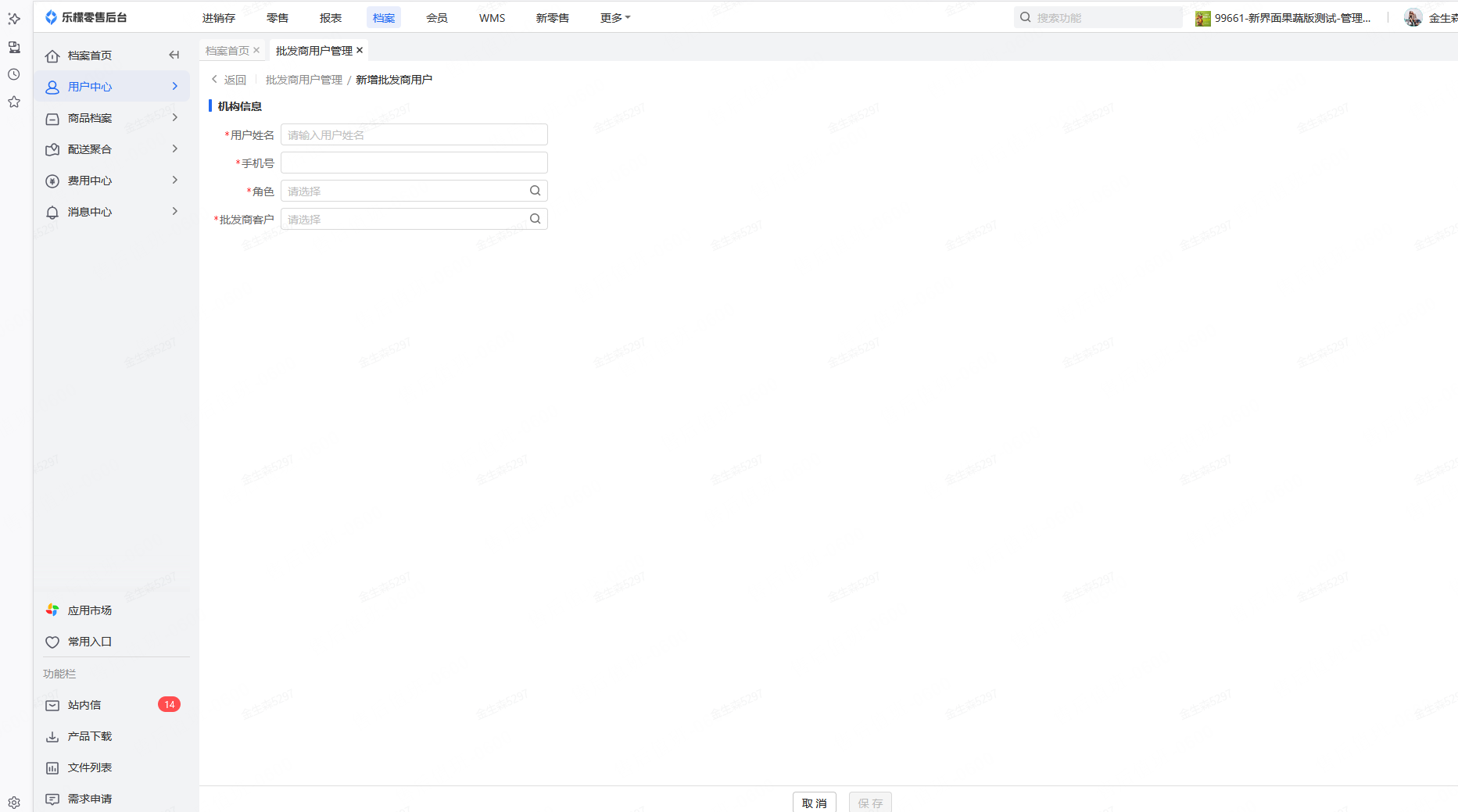This screenshot has height=812, width=1458.
Task: Open the 新零售 menu
Action: (x=553, y=17)
